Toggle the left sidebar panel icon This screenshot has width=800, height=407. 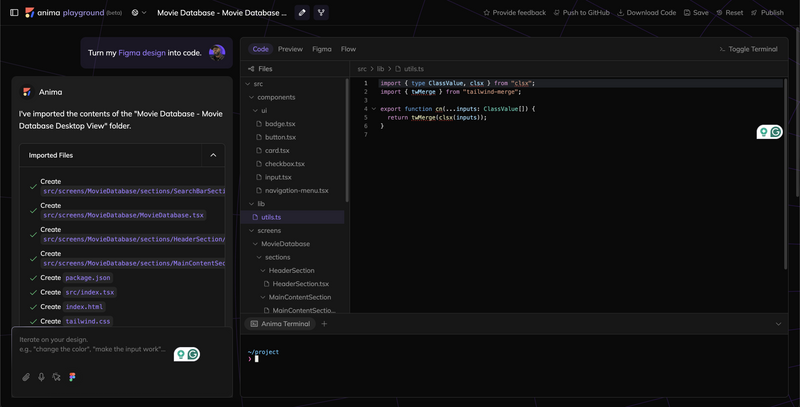click(14, 12)
